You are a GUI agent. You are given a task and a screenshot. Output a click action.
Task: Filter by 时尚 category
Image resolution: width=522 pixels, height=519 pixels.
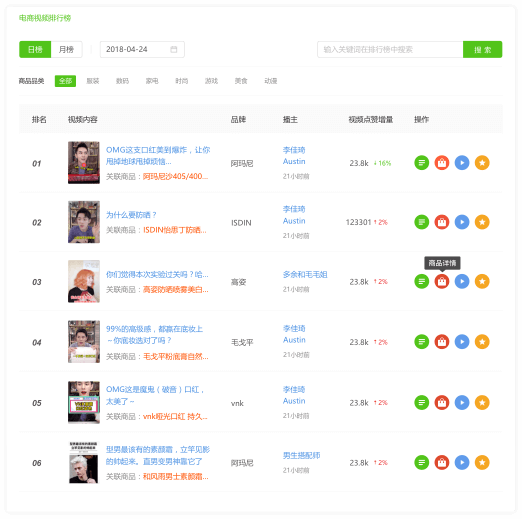(182, 81)
